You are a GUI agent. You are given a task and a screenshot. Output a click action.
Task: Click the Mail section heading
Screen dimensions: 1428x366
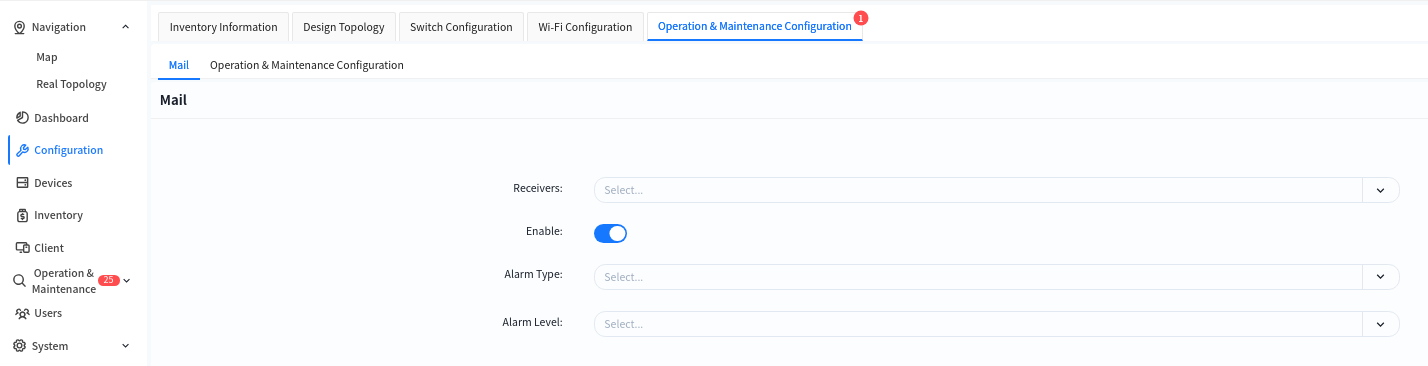pos(173,100)
